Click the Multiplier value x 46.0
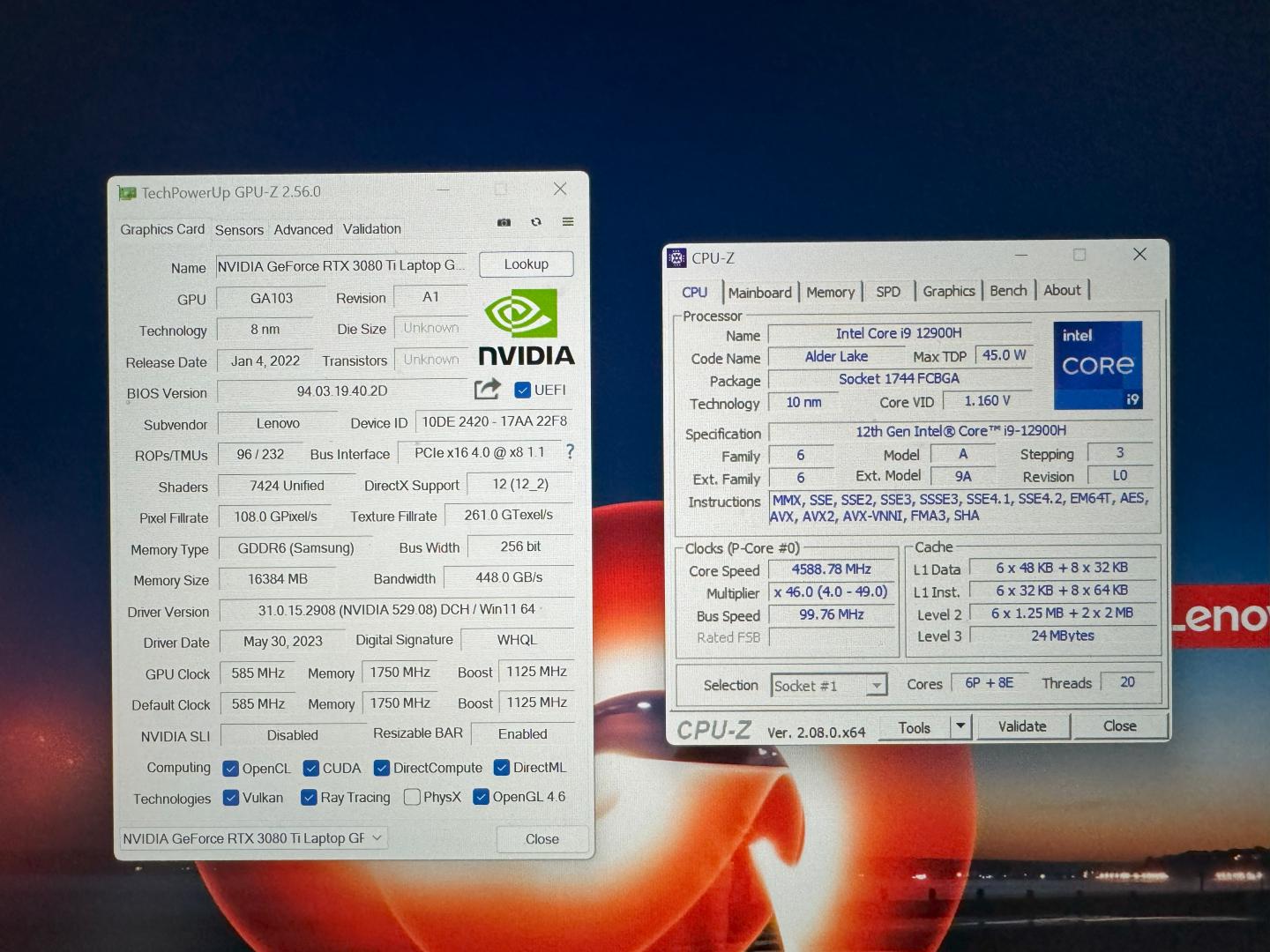Image resolution: width=1270 pixels, height=952 pixels. (831, 592)
